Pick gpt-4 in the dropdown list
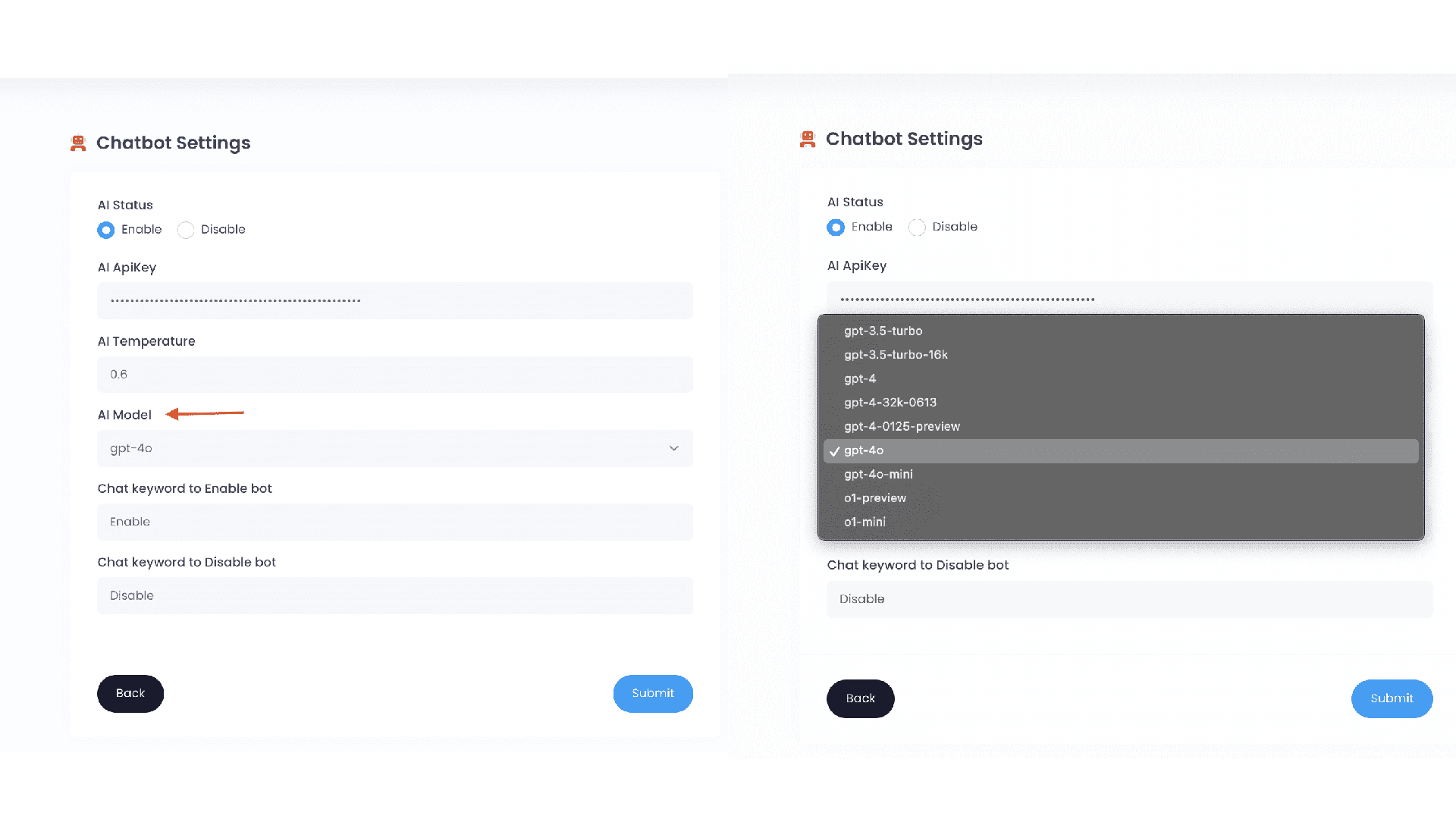1456x819 pixels. click(860, 378)
